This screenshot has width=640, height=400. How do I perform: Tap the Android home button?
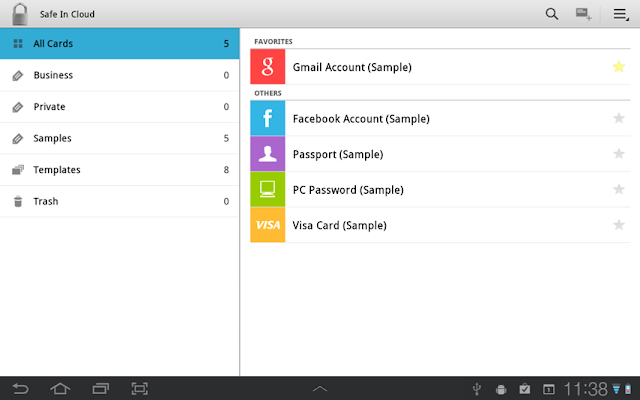60,389
